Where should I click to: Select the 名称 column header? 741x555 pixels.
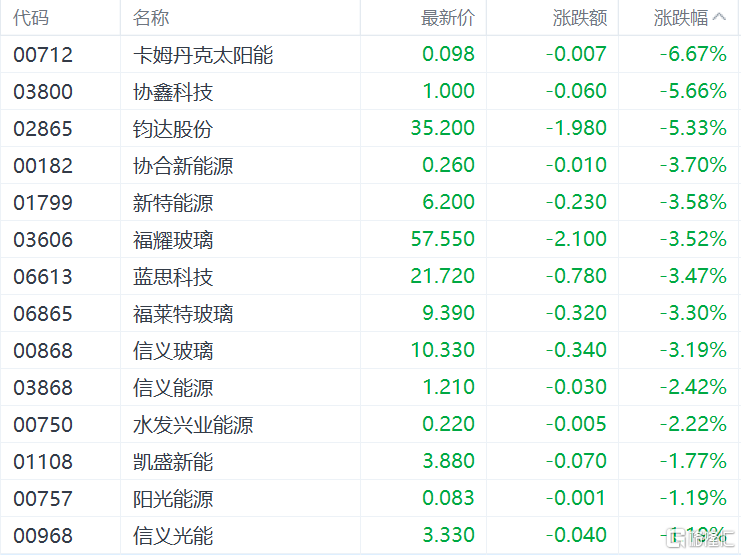(151, 17)
